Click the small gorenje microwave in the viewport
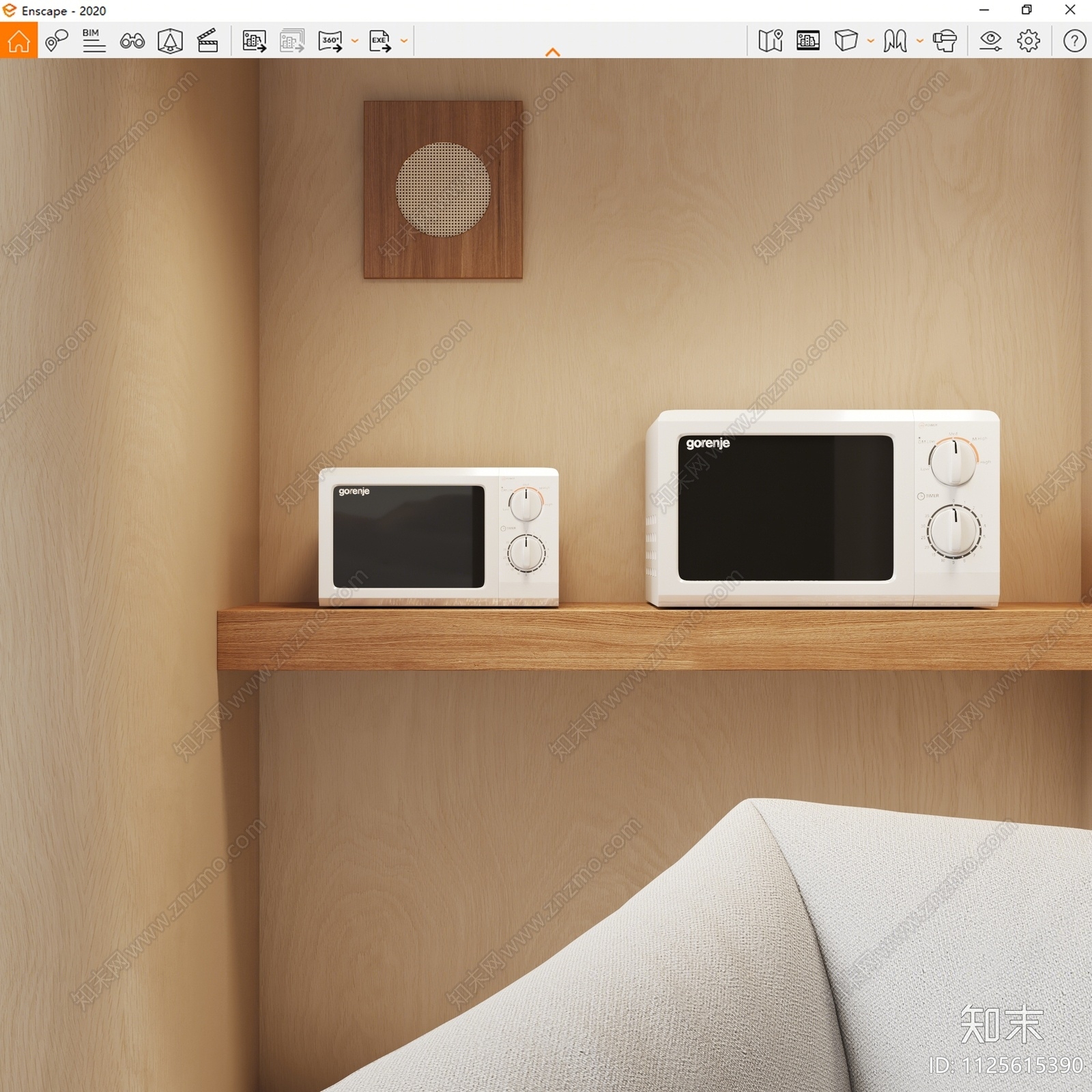The height and width of the screenshot is (1092, 1092). [439, 537]
